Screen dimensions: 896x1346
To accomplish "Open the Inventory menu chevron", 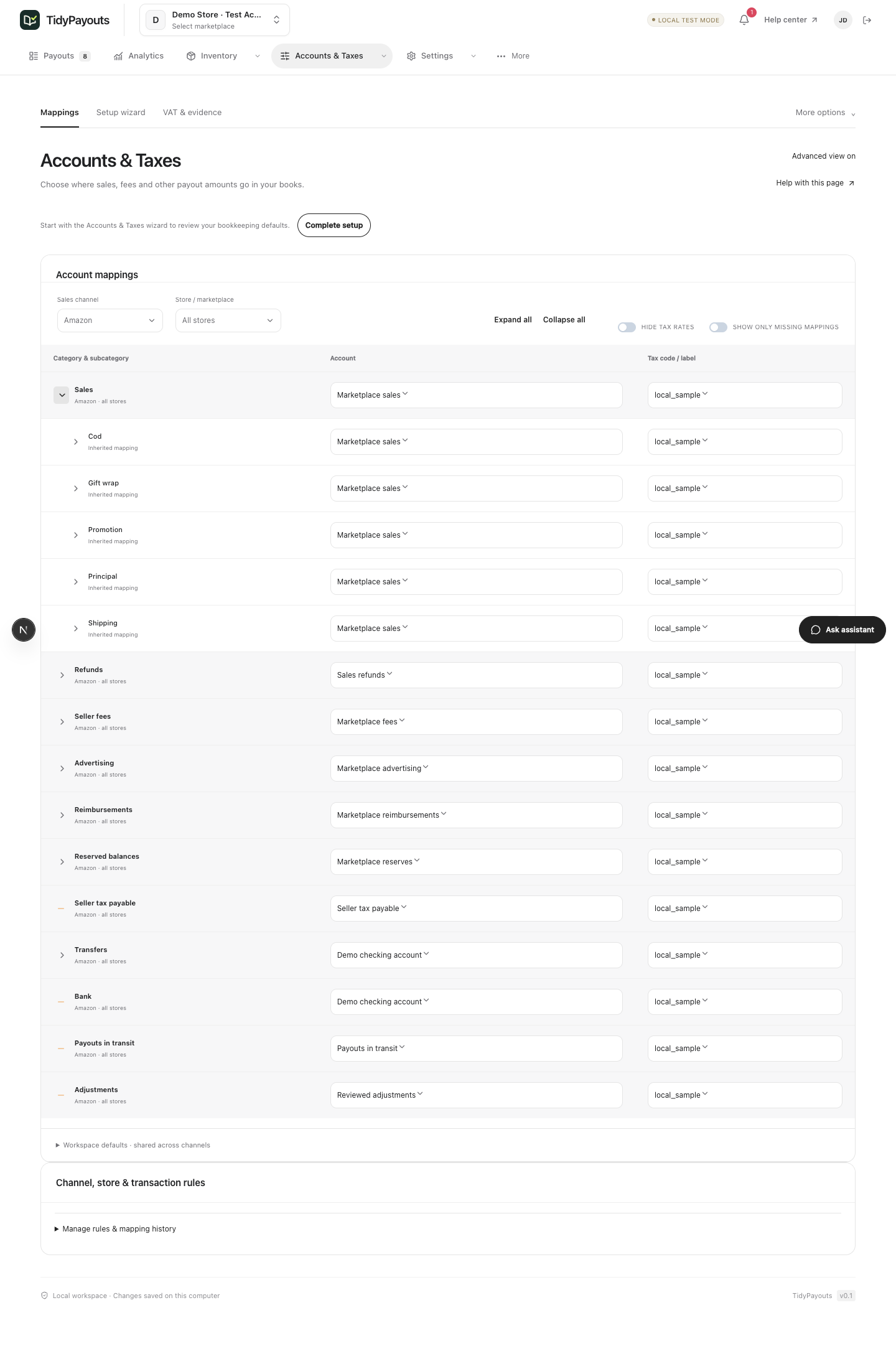I will pos(257,56).
